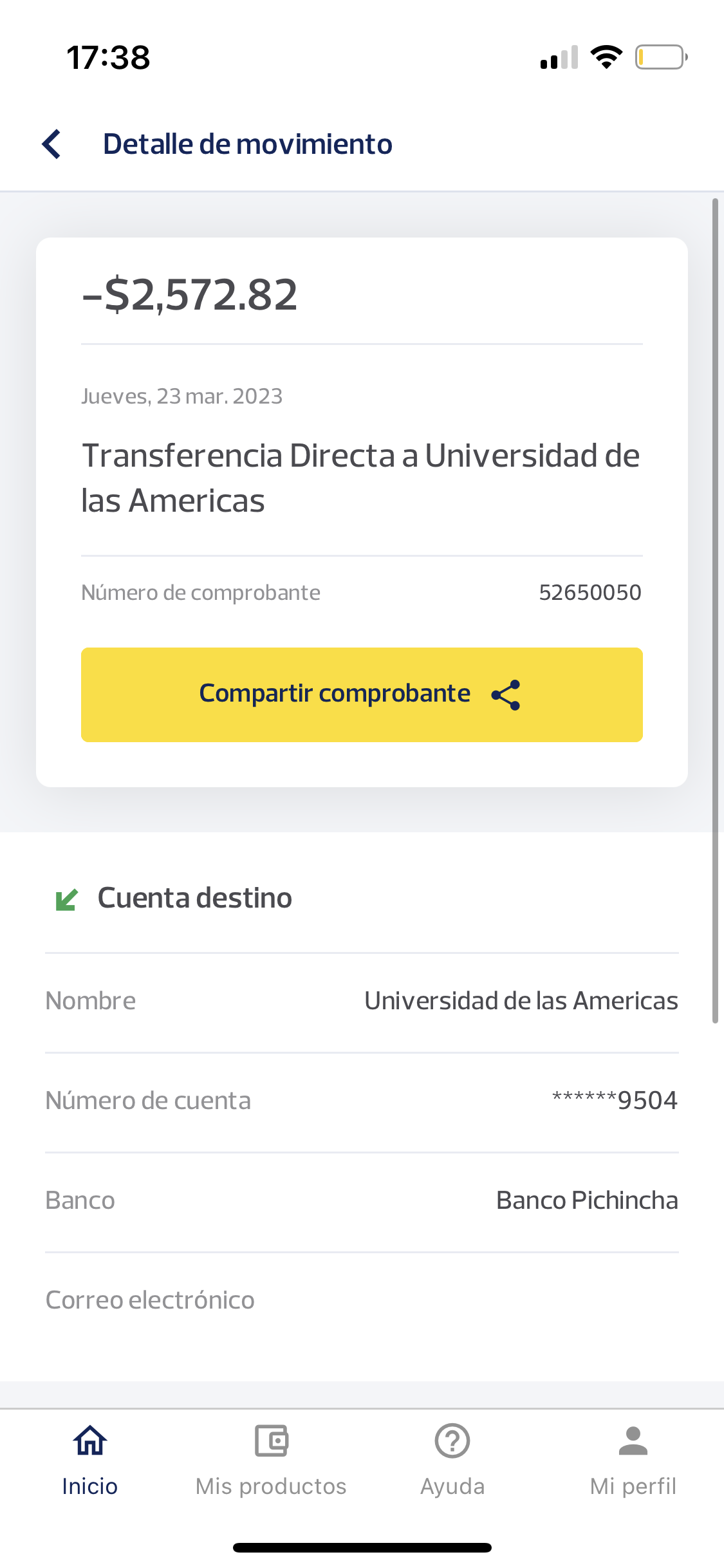Screen dimensions: 724x1568
Task: Tap the Mis productos wallet icon
Action: tap(271, 1441)
